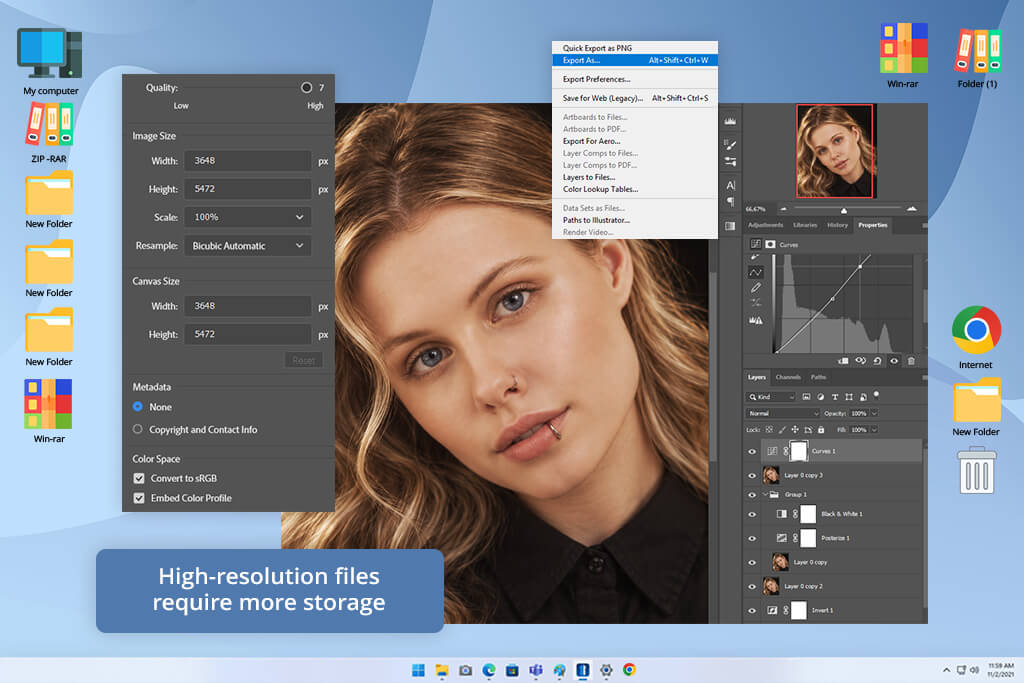The width and height of the screenshot is (1024, 683).
Task: Filter layers by smart objects icon
Action: pyautogui.click(x=863, y=396)
